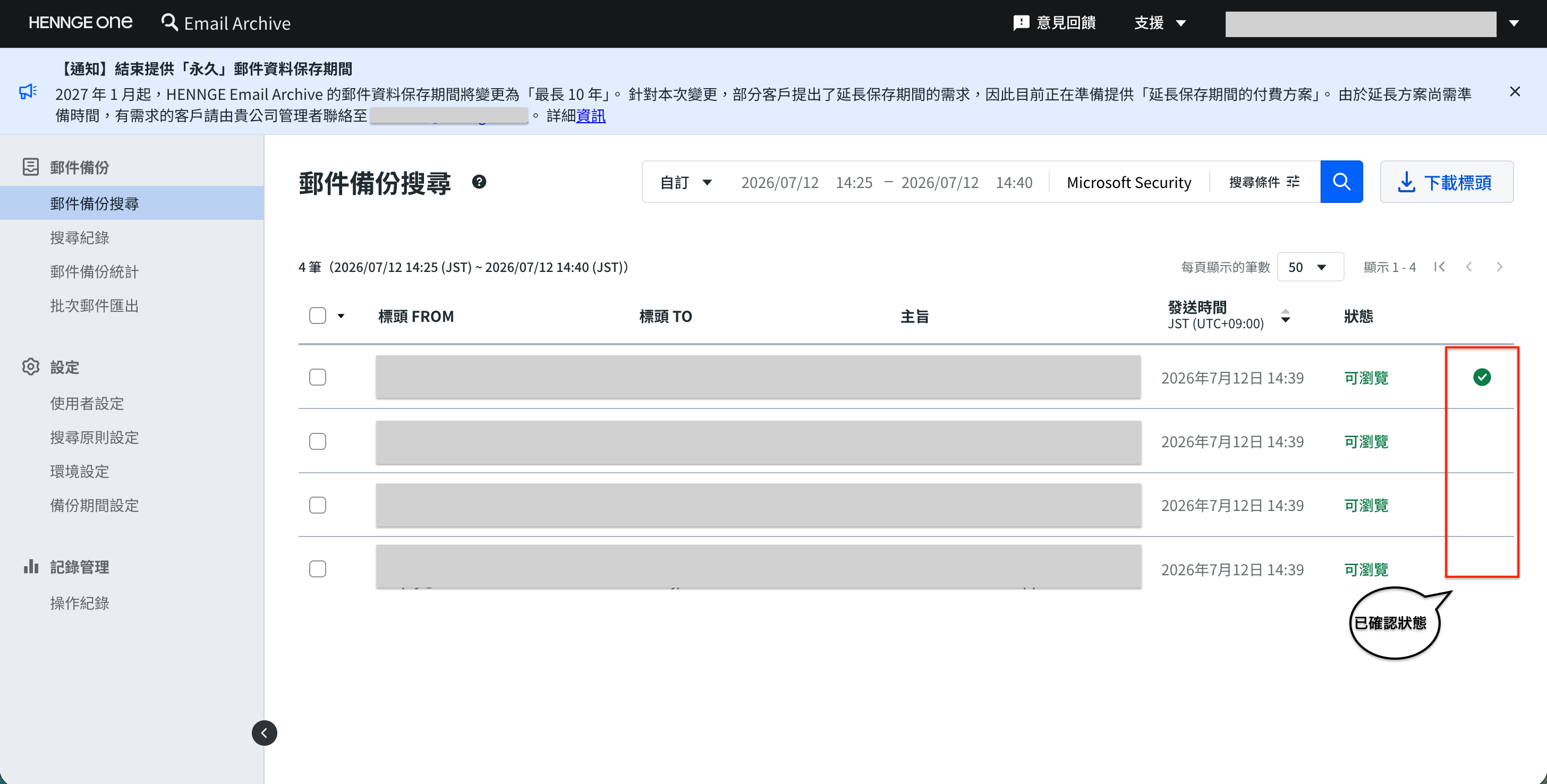Open 操作紀錄 in sidebar
The width and height of the screenshot is (1547, 784).
pos(79,603)
